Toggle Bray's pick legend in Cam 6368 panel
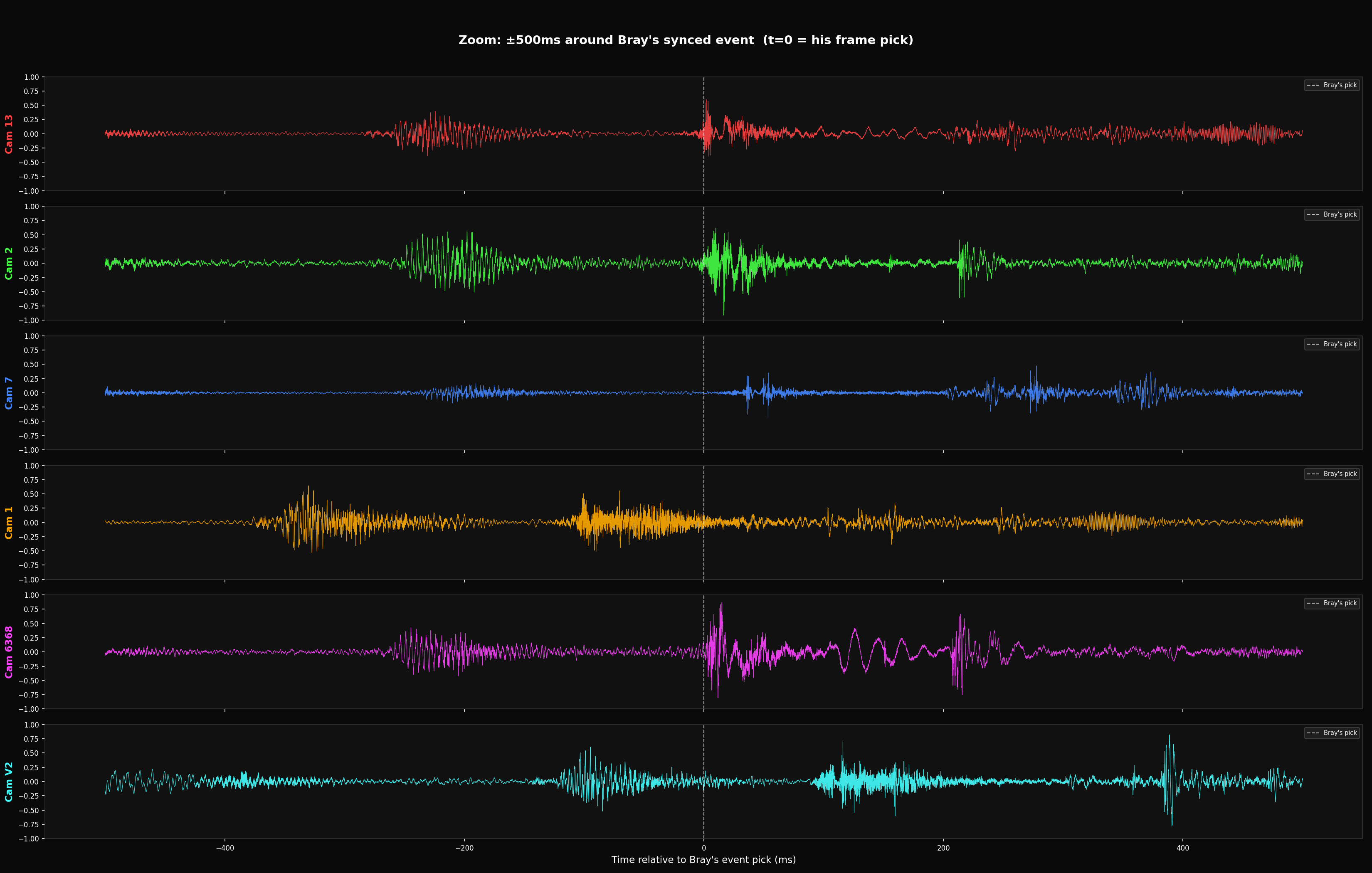Viewport: 1372px width, 873px height. [x=1332, y=603]
